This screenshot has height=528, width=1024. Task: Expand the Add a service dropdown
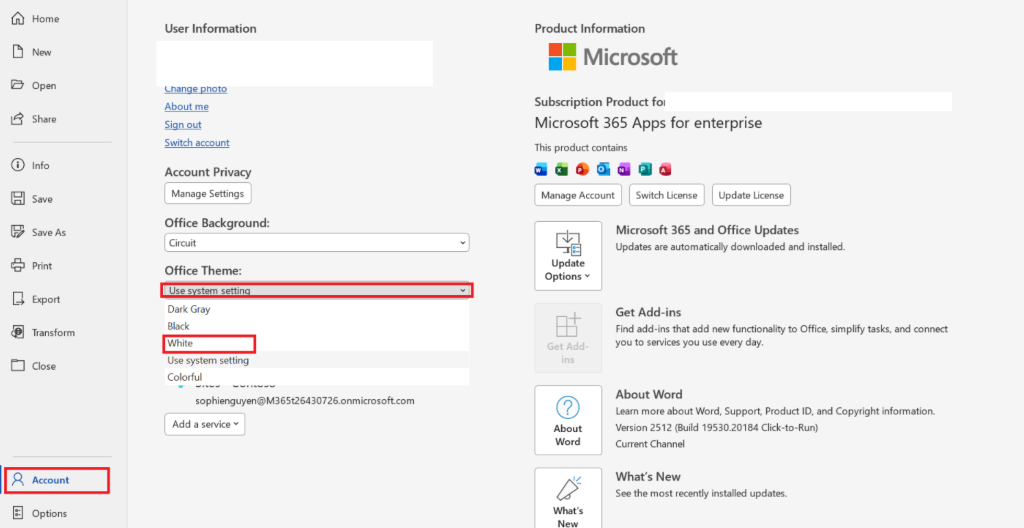[x=204, y=424]
